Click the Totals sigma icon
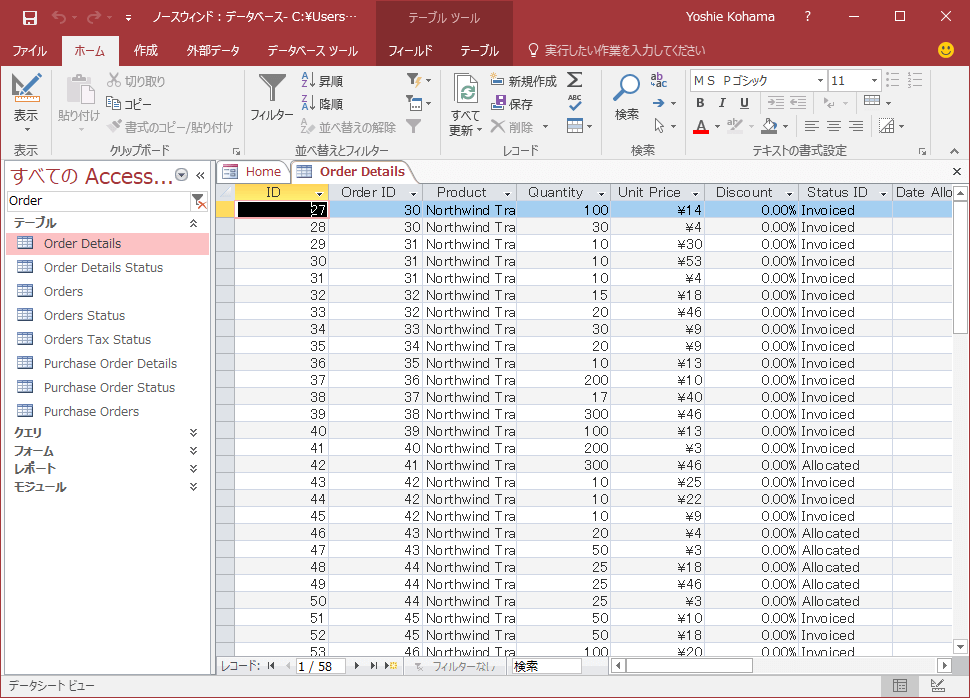This screenshot has width=970, height=698. pyautogui.click(x=574, y=80)
